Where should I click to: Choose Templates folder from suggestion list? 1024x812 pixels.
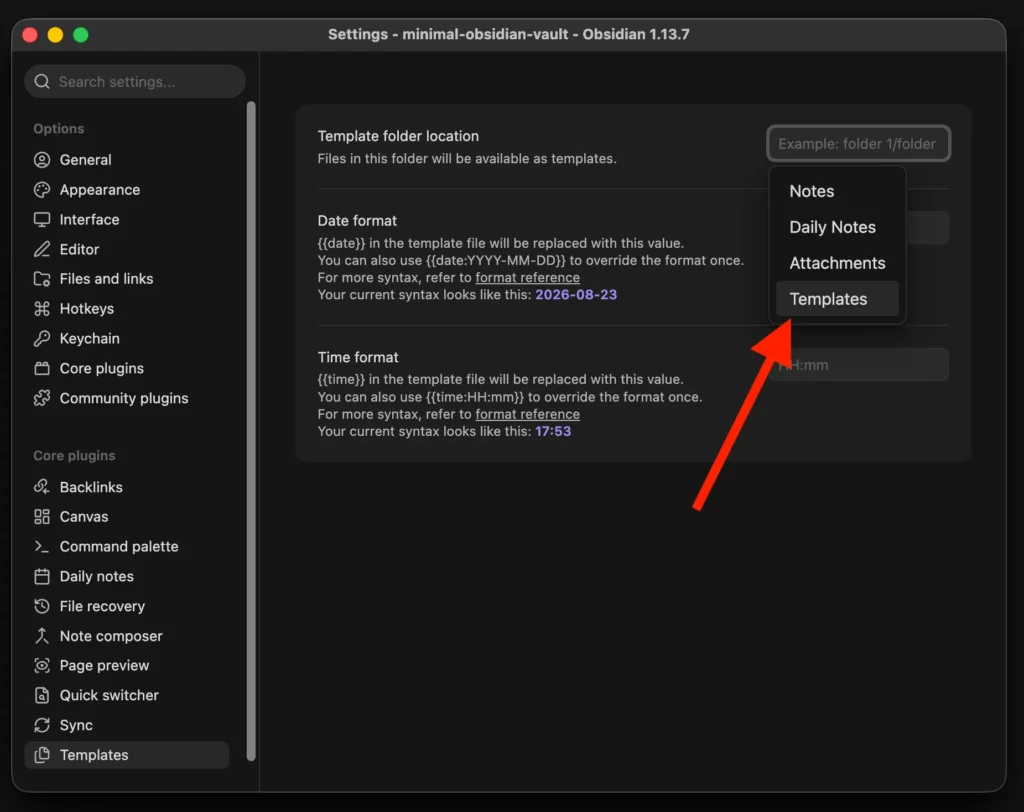[837, 299]
